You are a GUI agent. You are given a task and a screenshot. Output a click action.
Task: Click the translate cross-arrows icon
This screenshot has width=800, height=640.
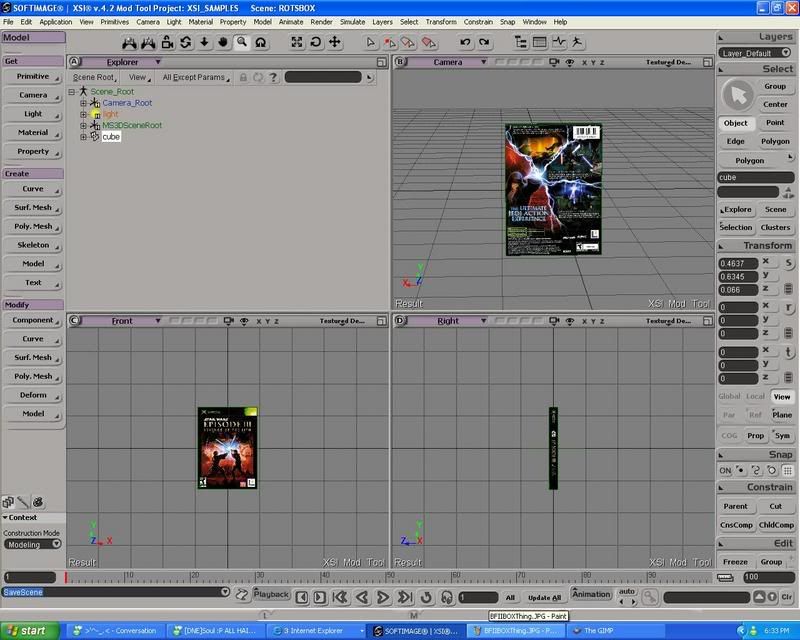(x=334, y=42)
